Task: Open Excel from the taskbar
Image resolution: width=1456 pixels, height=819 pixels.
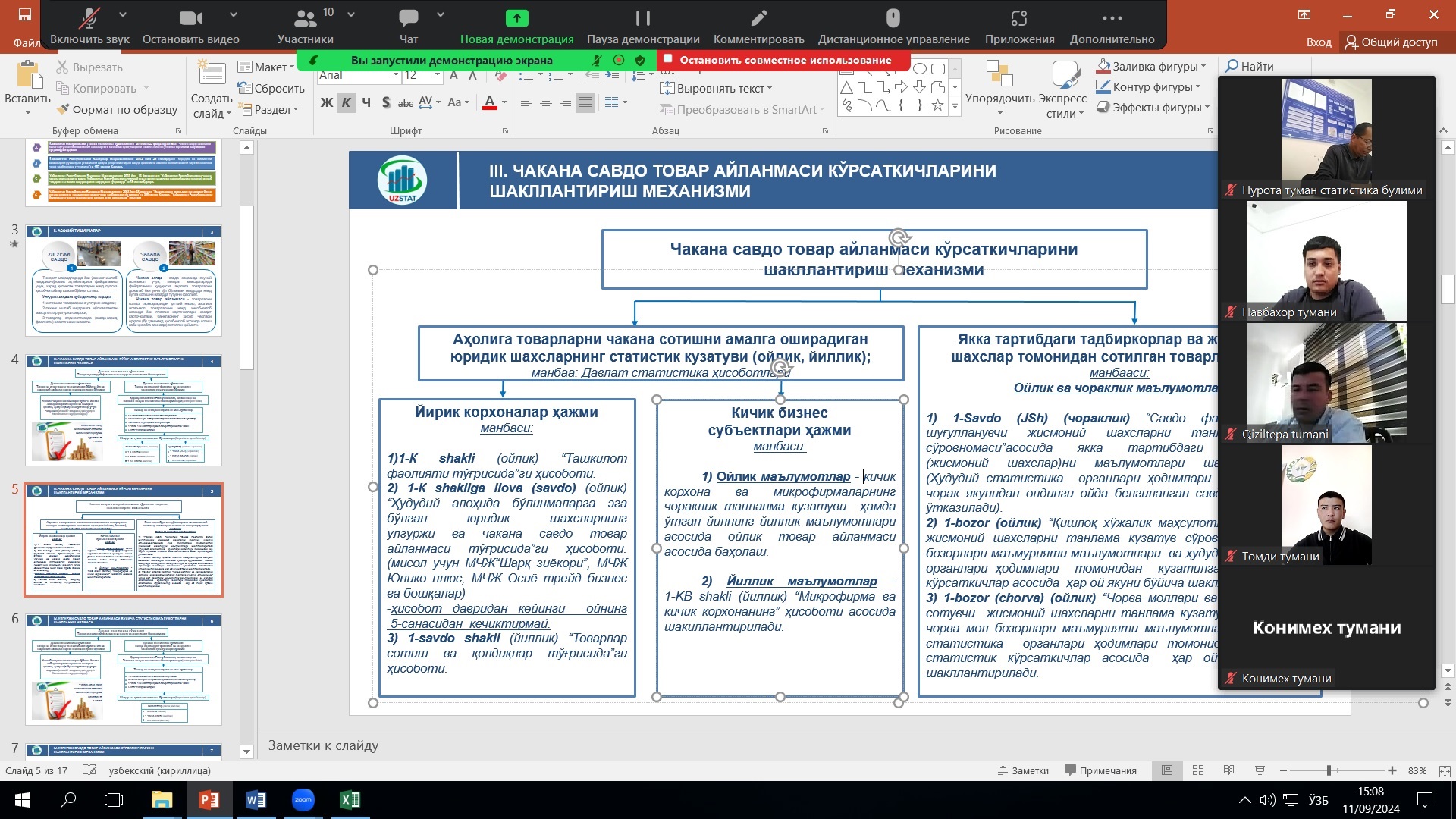Action: pyautogui.click(x=350, y=800)
